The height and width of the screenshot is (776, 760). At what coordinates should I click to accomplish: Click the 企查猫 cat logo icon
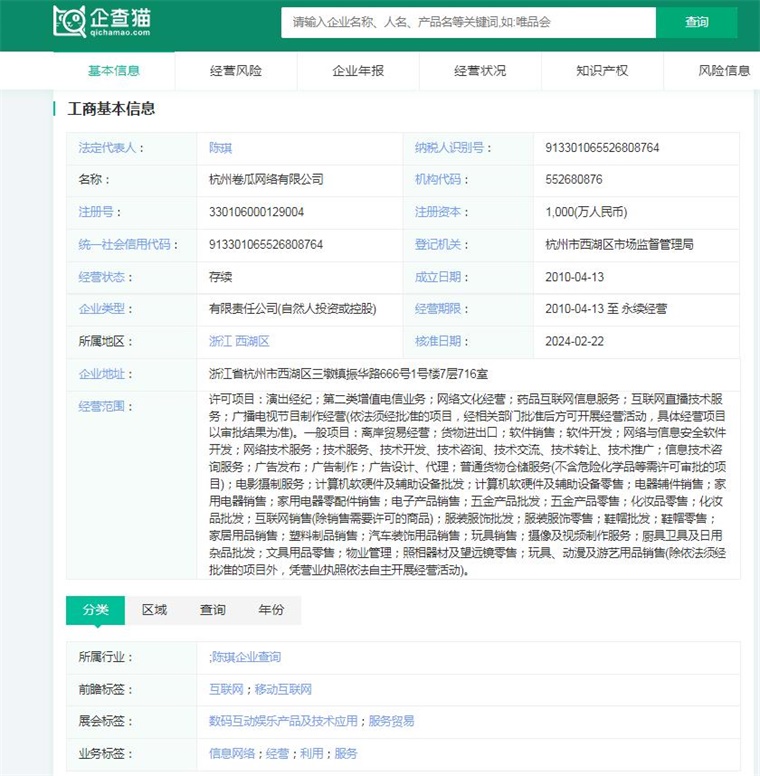coord(70,21)
